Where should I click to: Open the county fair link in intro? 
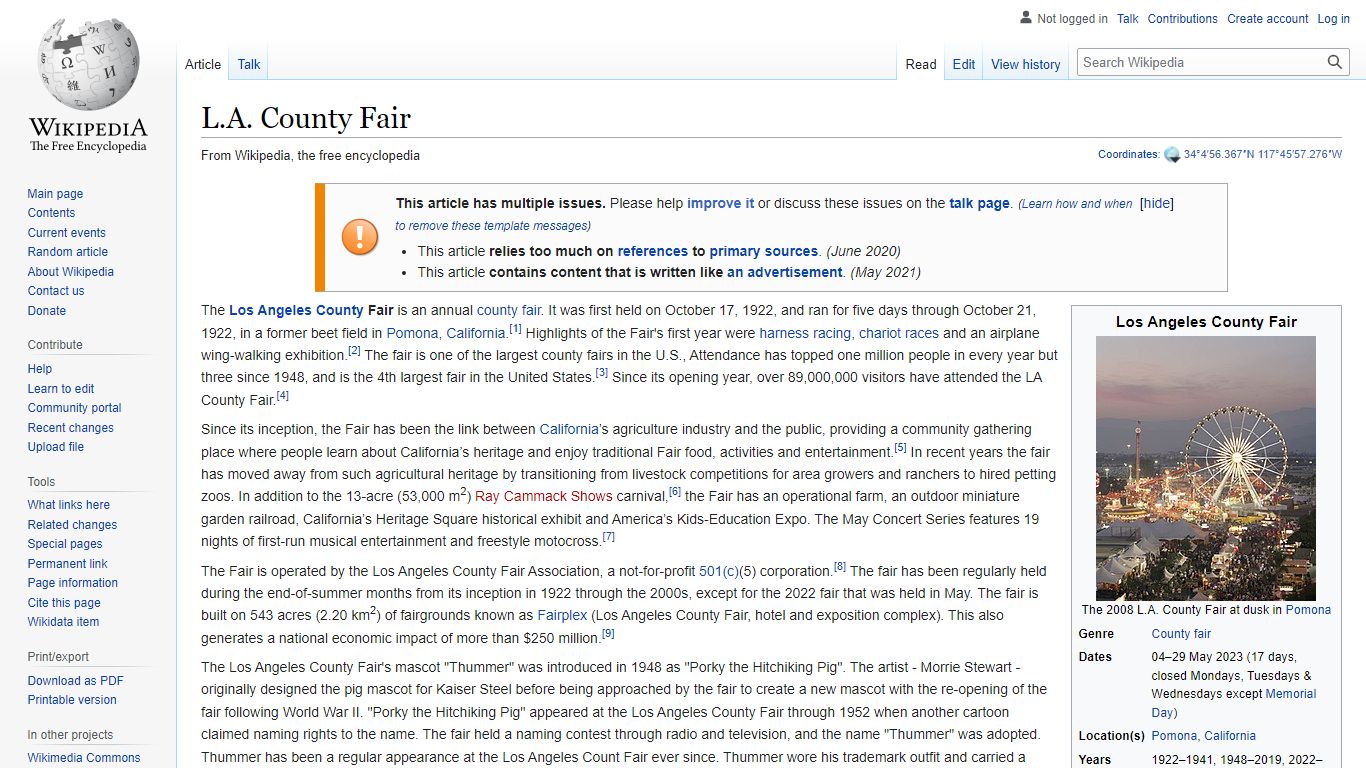[509, 310]
